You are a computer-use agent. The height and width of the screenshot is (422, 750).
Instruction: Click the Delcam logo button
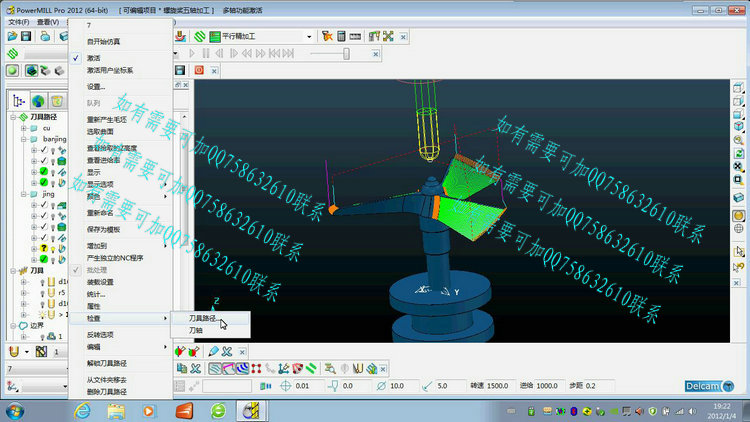click(x=709, y=386)
